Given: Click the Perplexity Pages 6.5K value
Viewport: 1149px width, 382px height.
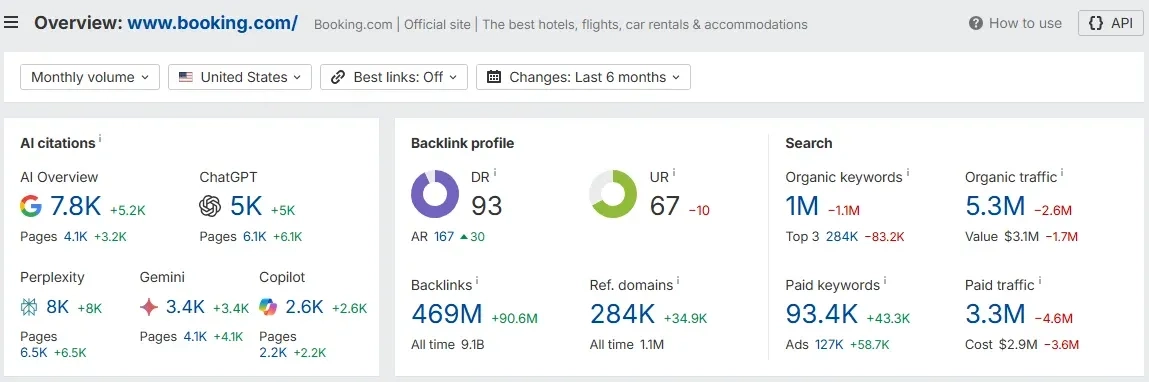Looking at the screenshot, I should point(33,353).
